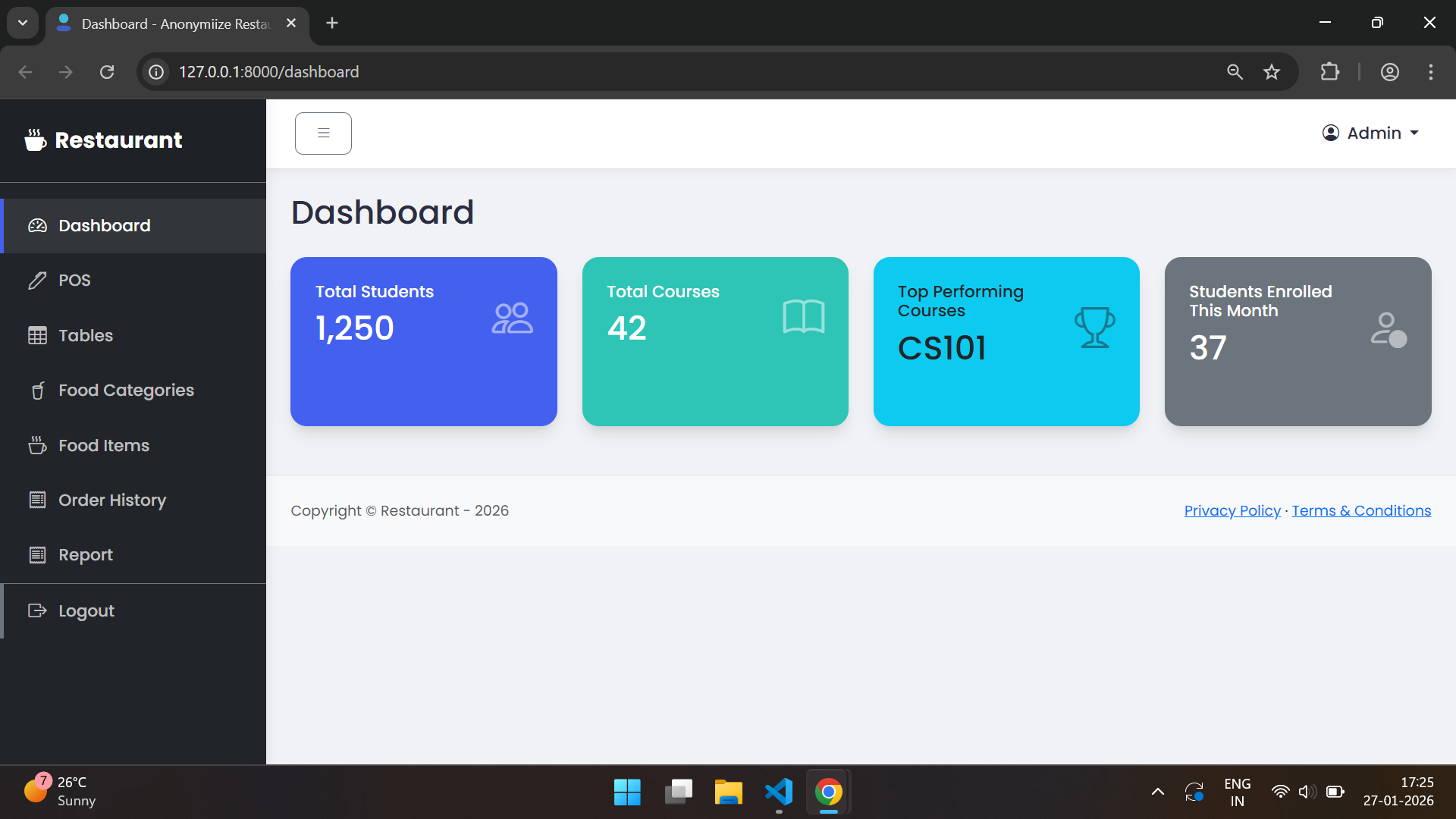Open File Explorer from the taskbar
The image size is (1456, 819).
[x=728, y=792]
